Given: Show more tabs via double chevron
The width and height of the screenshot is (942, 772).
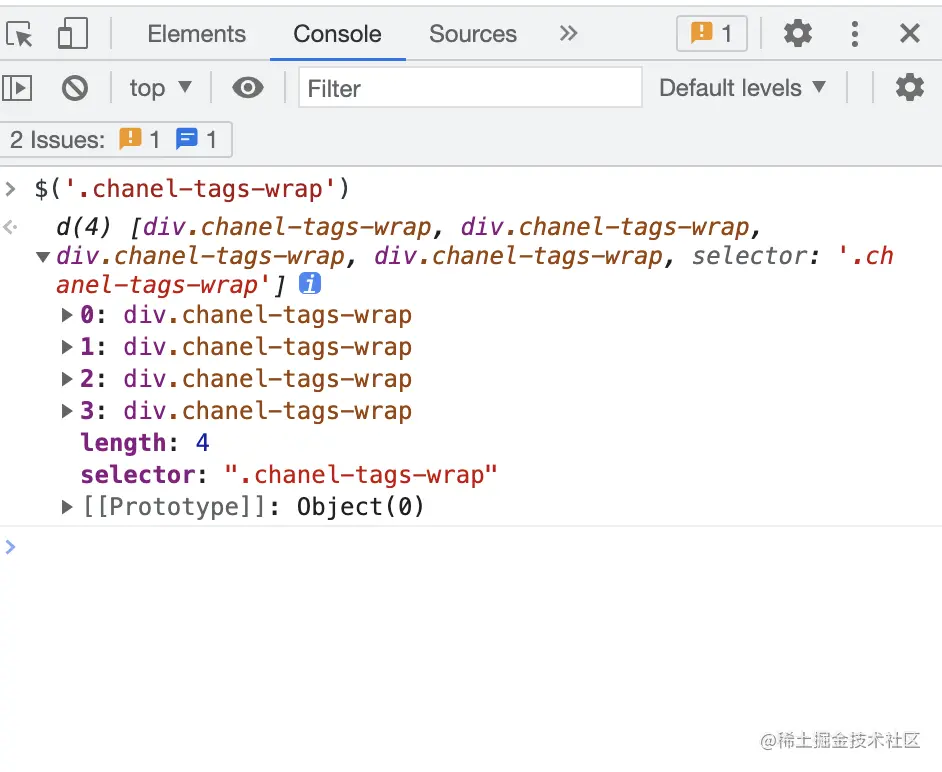Looking at the screenshot, I should click(x=568, y=34).
